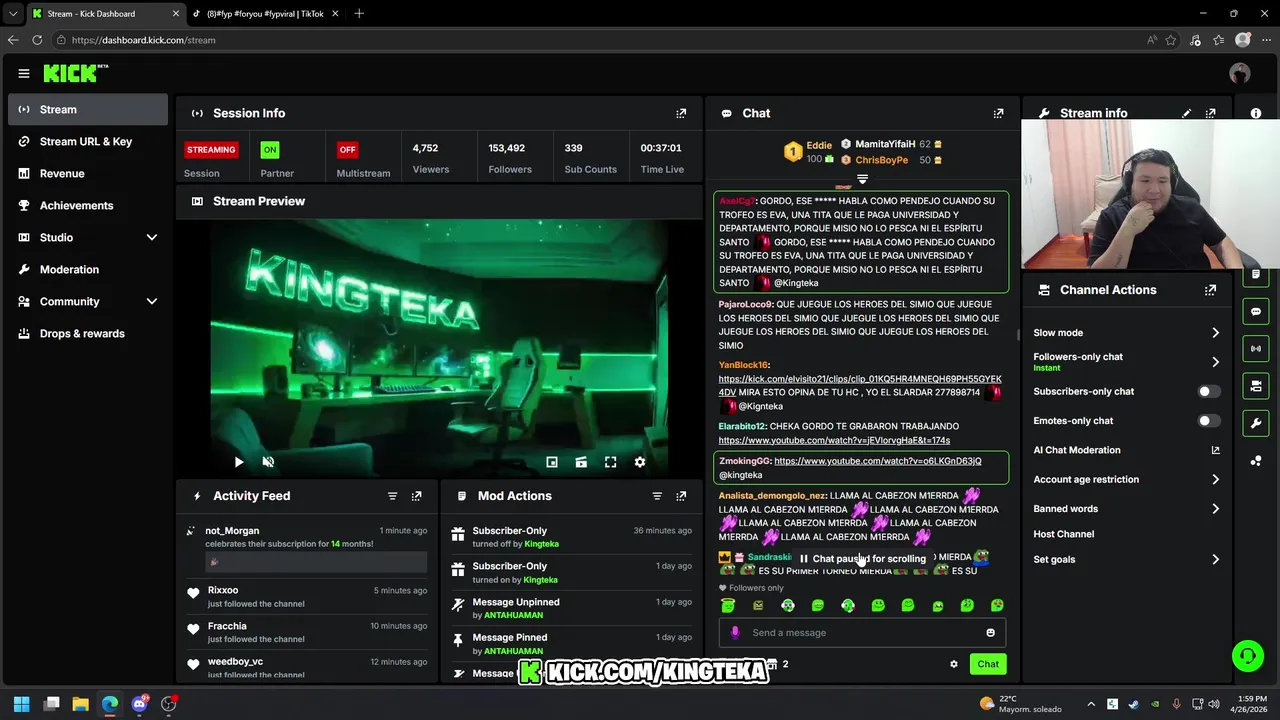This screenshot has height=720, width=1280.
Task: Open the browser tab list dropdown
Action: [x=12, y=13]
